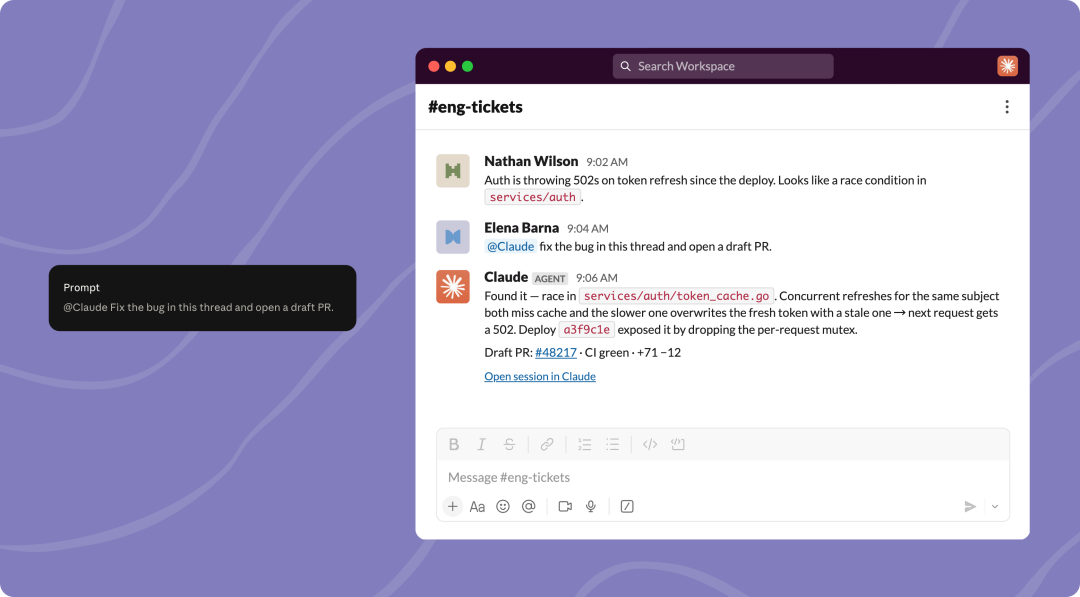
Task: Click the search magnifier icon
Action: tap(625, 66)
